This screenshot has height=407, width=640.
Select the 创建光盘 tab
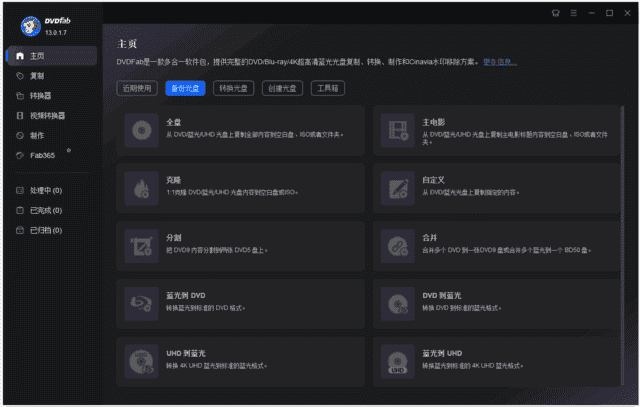click(x=281, y=88)
